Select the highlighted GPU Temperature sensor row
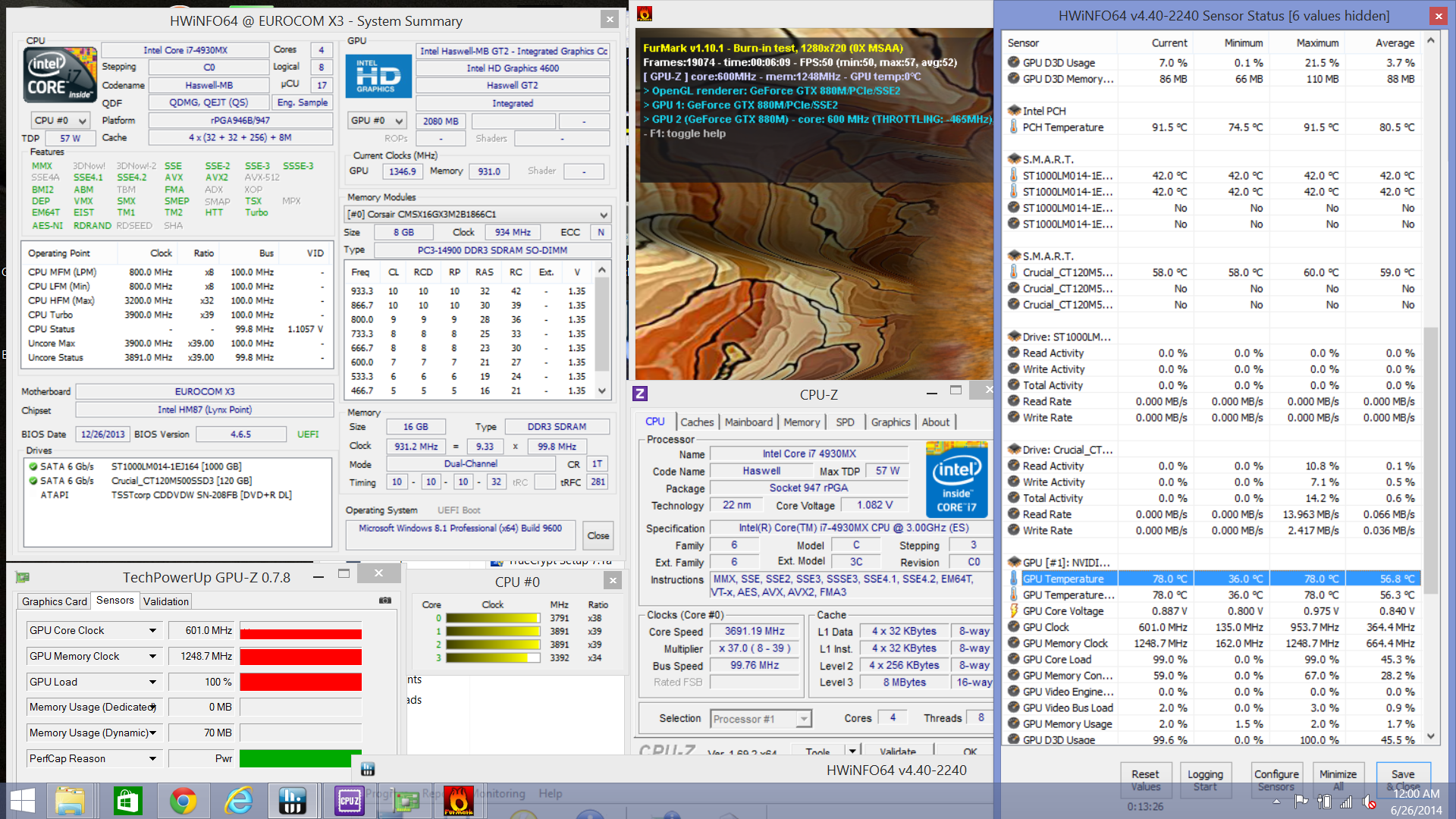This screenshot has width=1456, height=819. click(1213, 579)
